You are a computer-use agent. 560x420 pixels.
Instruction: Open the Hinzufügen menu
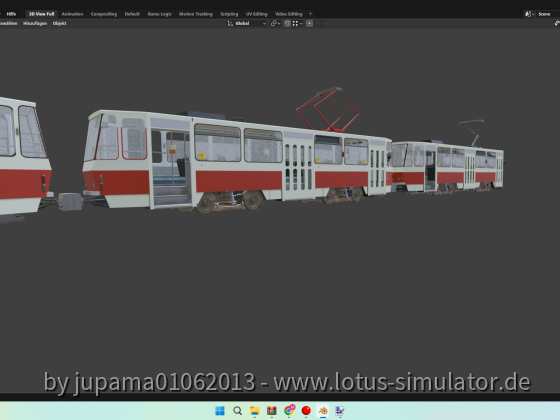click(35, 23)
